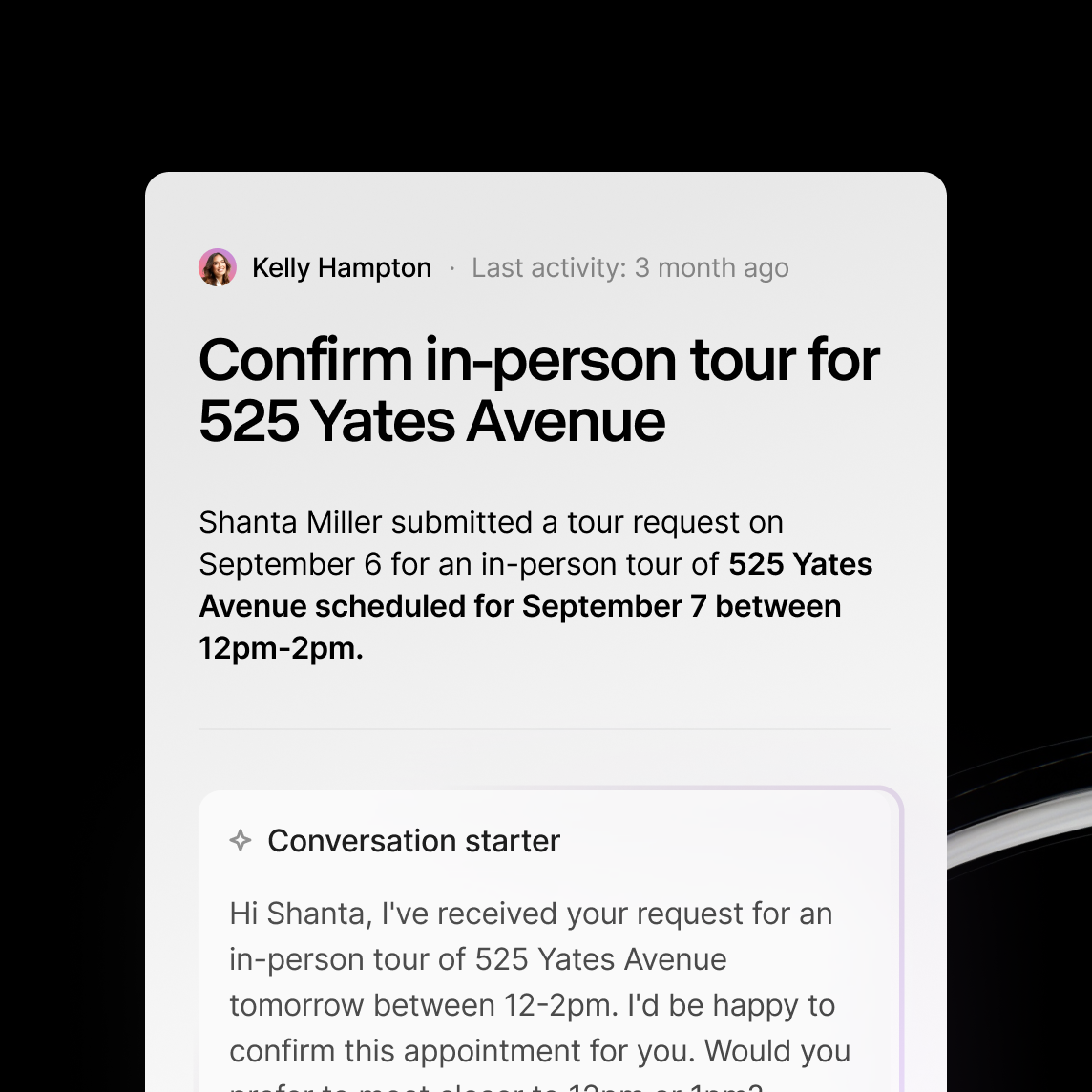Select the "Confirm in-person tour for" heading line
Screen dimensions: 1092x1092
coord(538,360)
